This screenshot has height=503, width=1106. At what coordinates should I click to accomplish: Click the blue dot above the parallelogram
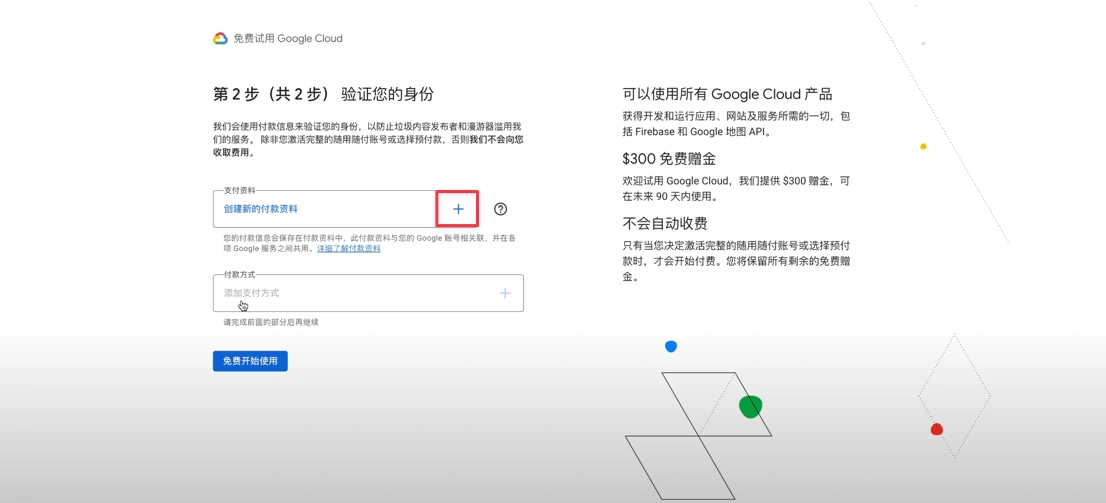pyautogui.click(x=671, y=346)
